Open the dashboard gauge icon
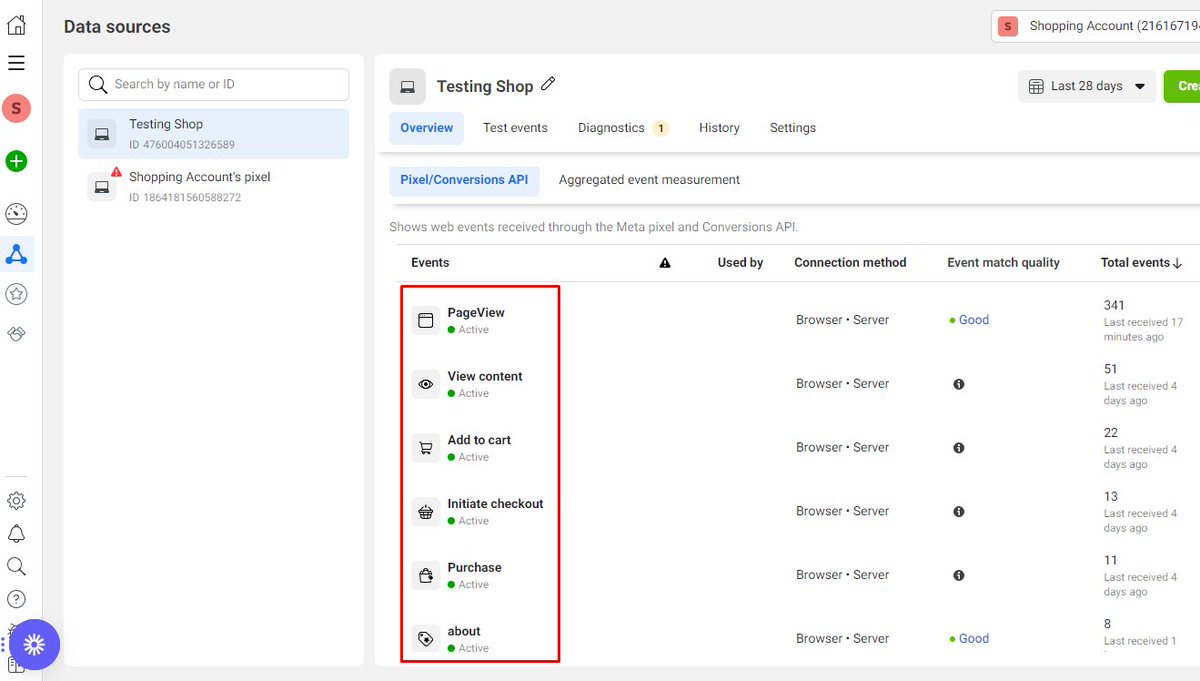The height and width of the screenshot is (681, 1200). point(16,214)
